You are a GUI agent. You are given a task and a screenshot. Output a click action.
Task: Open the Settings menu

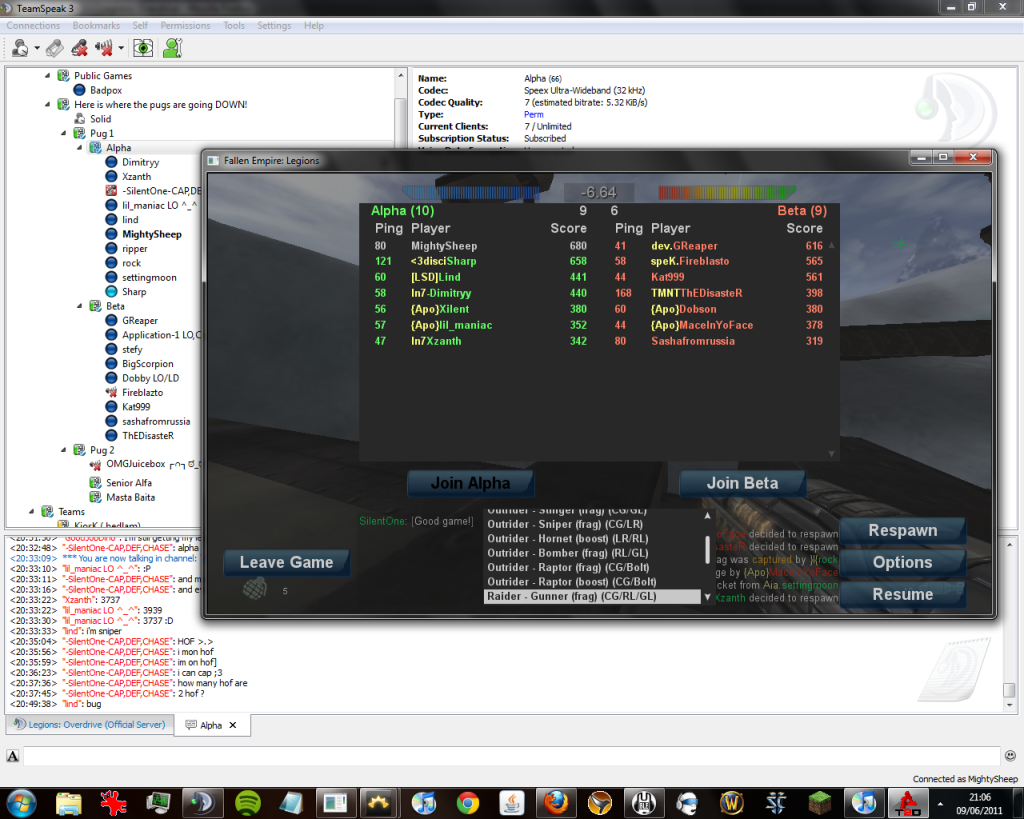tap(274, 25)
